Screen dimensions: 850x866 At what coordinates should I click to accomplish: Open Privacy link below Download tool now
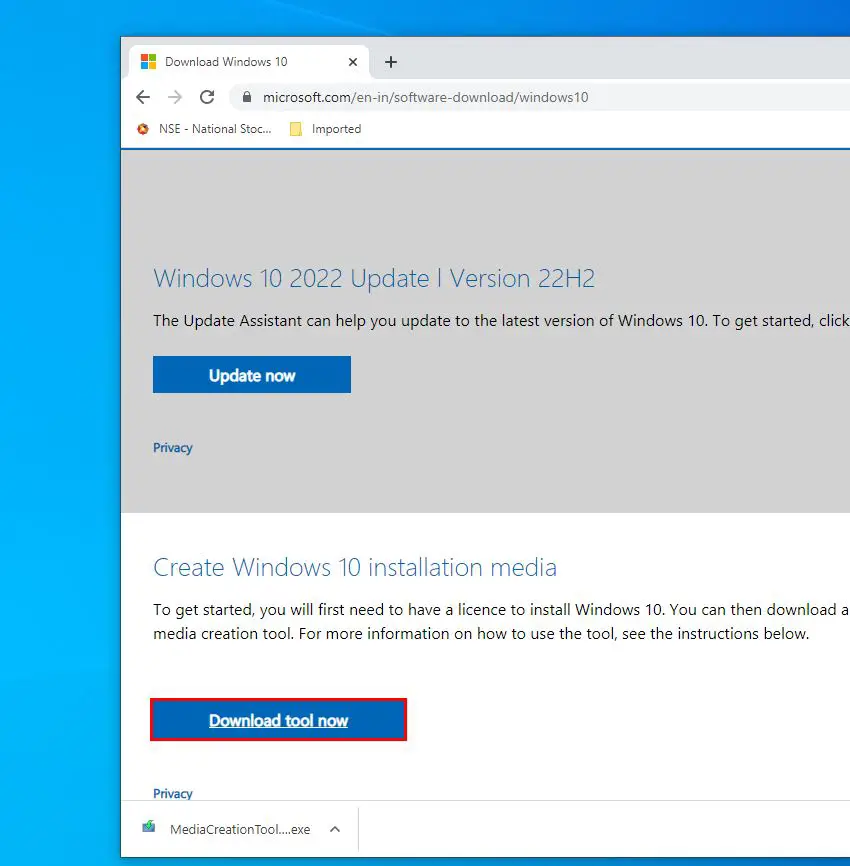click(x=172, y=793)
